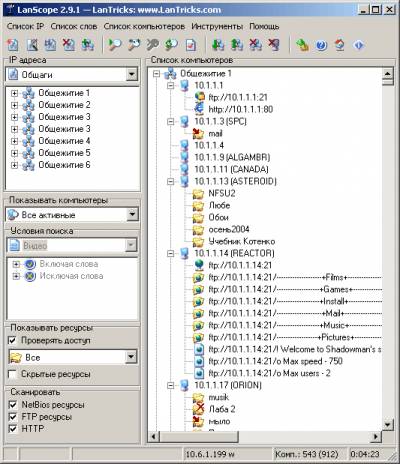The image size is (400, 464).
Task: Click the blue info circle toolbar icon
Action: (359, 45)
